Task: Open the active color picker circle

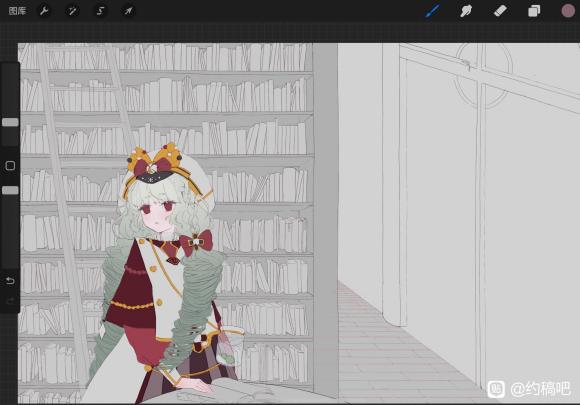Action: click(x=568, y=11)
